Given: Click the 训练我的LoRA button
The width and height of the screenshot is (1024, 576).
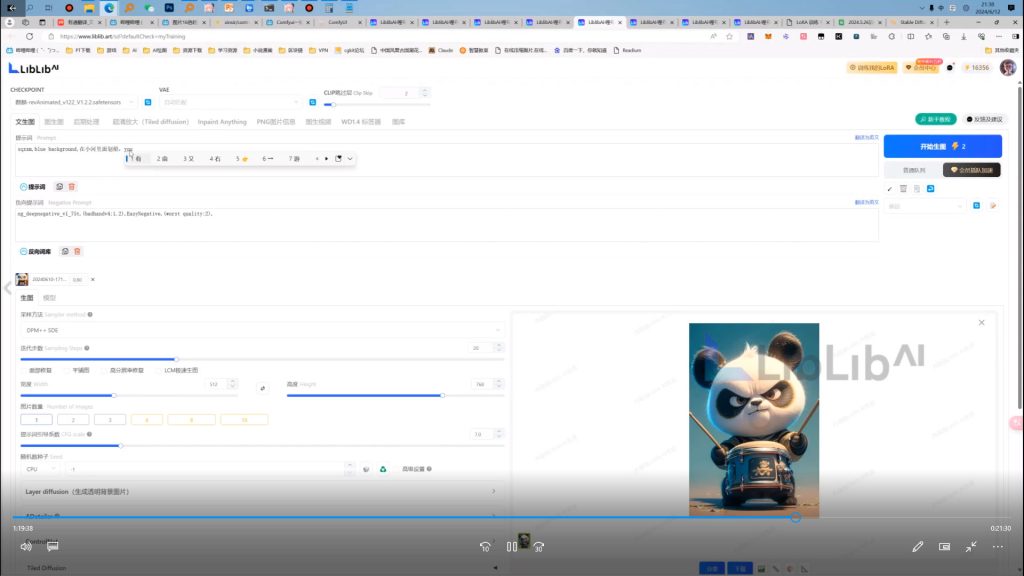Looking at the screenshot, I should [x=871, y=68].
